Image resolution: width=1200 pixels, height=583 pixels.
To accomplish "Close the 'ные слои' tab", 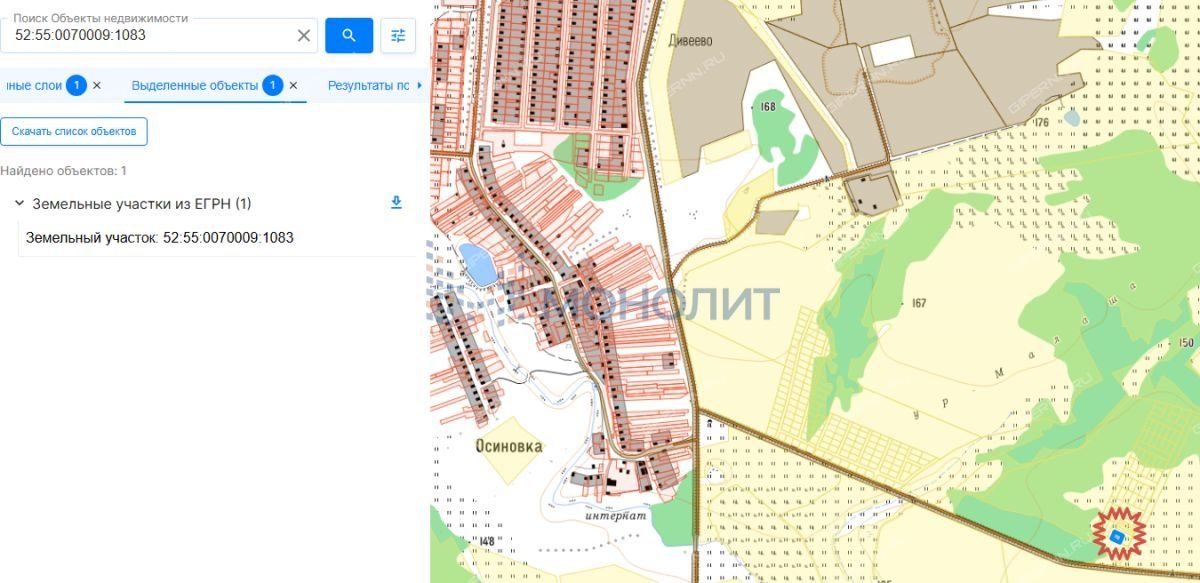I will click(x=97, y=86).
